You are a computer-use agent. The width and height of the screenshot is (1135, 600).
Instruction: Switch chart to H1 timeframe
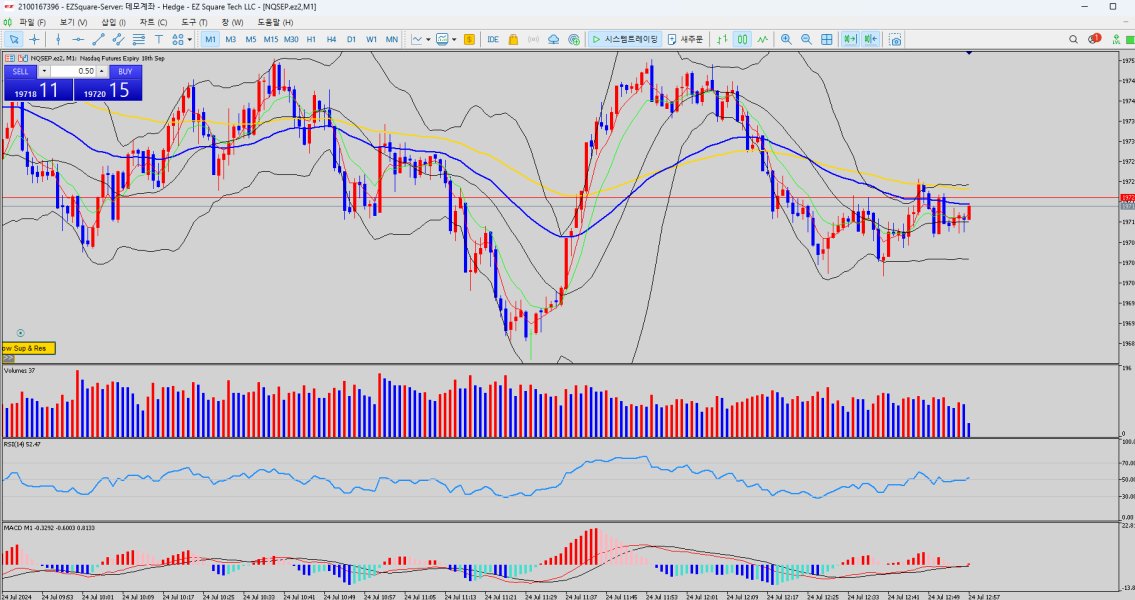pos(311,39)
